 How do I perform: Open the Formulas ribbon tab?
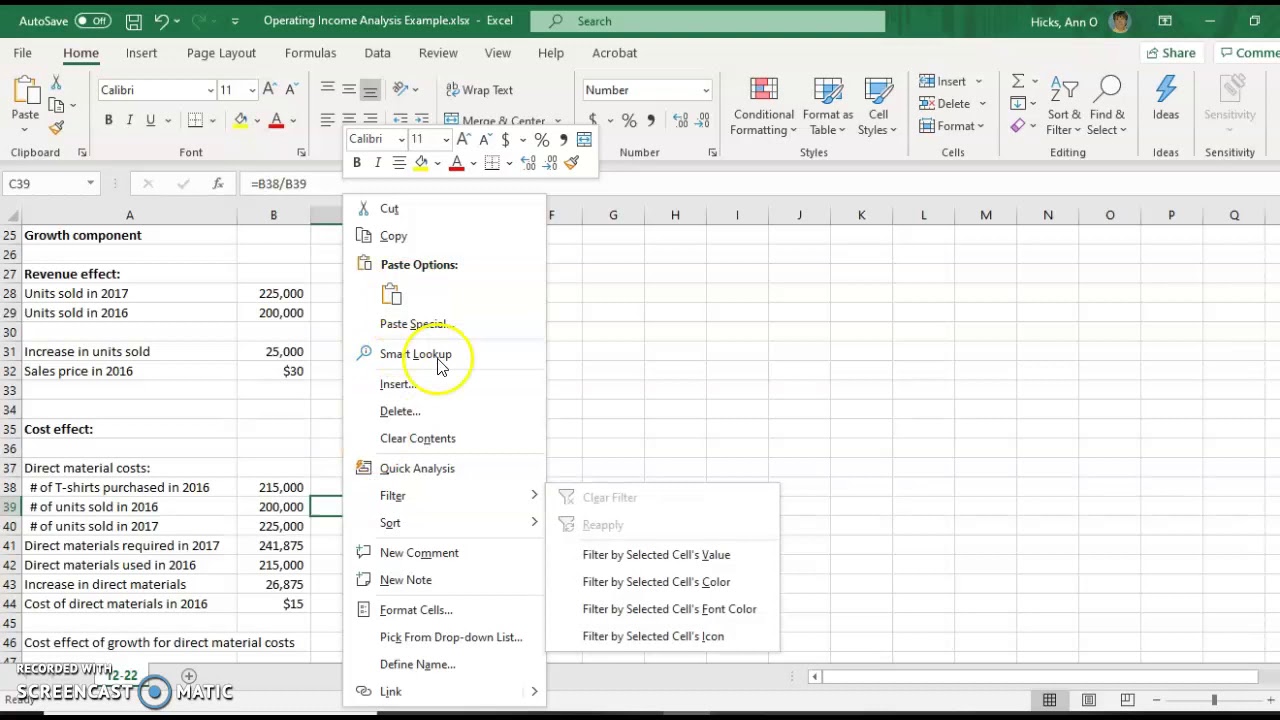[310, 53]
